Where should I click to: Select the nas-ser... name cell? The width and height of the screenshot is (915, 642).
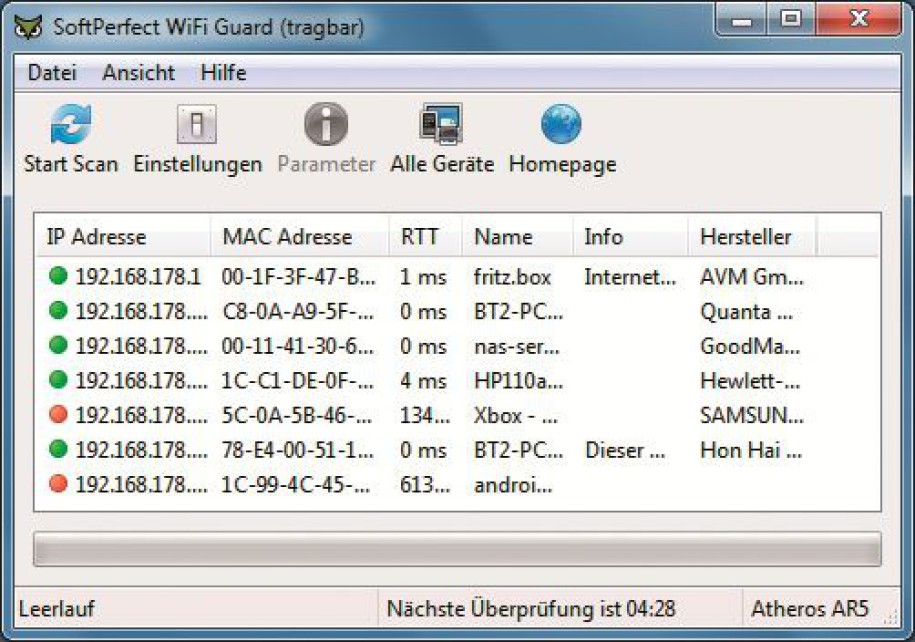pos(517,346)
